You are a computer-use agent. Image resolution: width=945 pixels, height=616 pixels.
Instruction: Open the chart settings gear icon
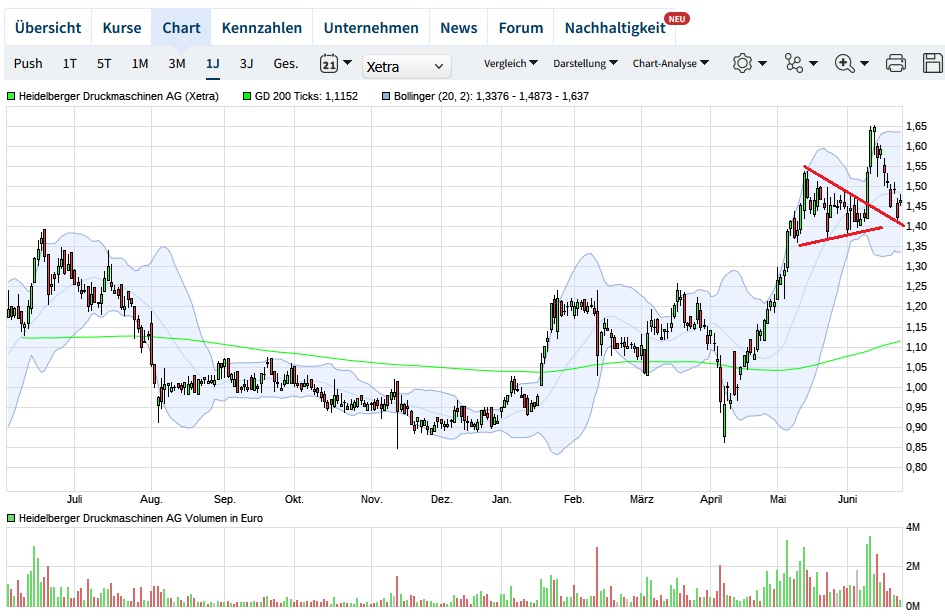[741, 62]
